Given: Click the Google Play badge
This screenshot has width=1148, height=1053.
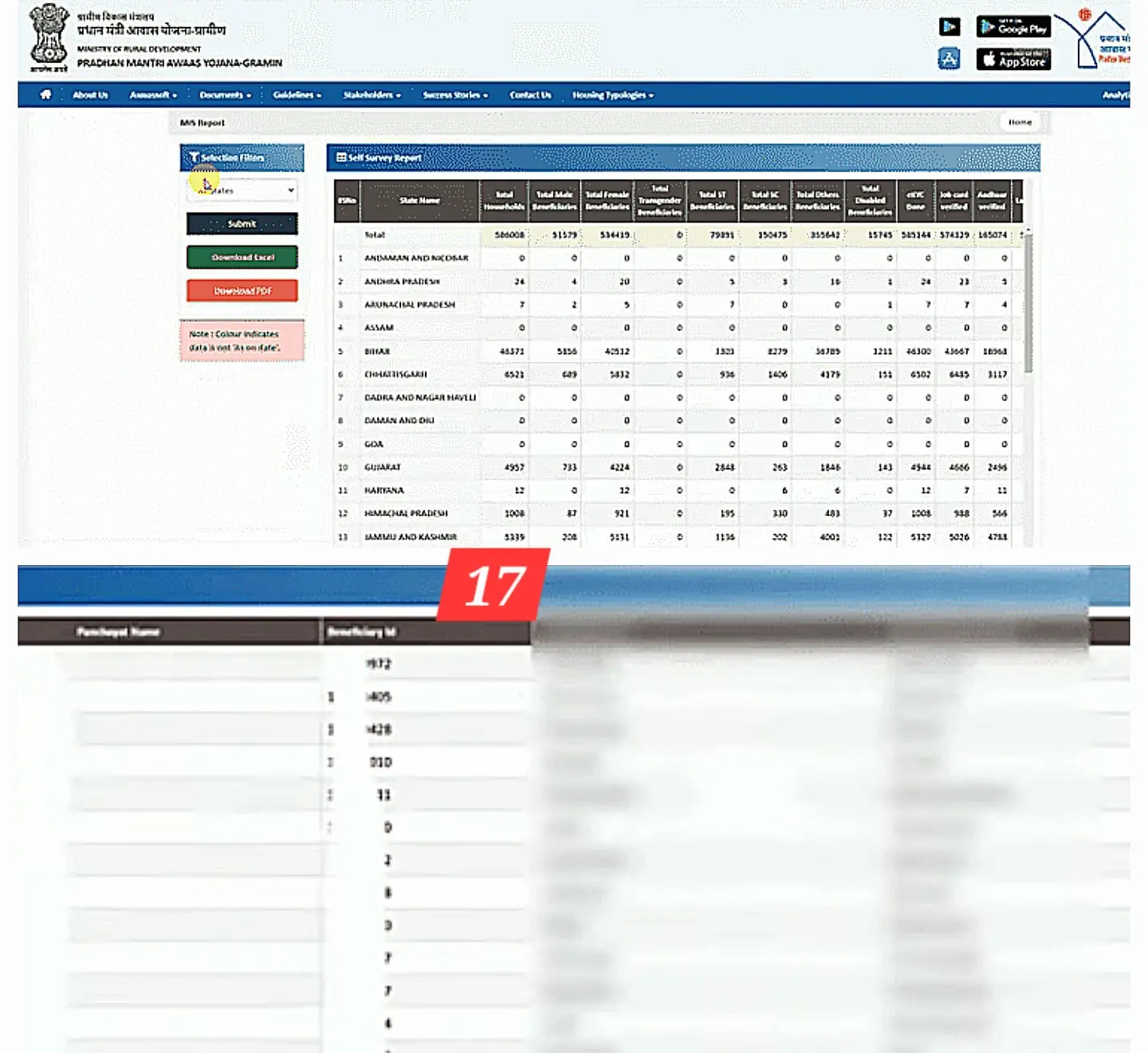Looking at the screenshot, I should coord(1013,27).
